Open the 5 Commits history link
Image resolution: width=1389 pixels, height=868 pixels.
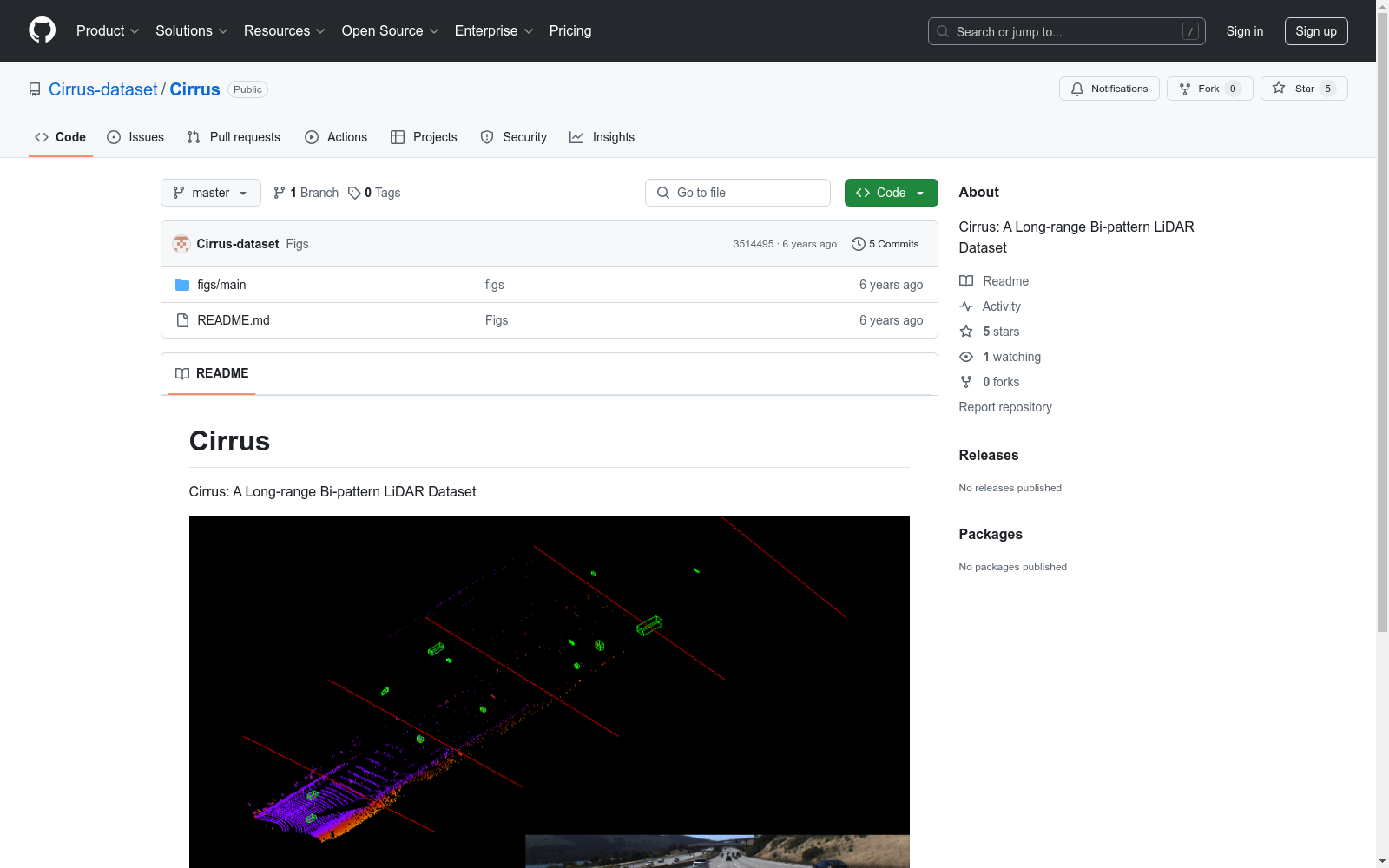[885, 244]
